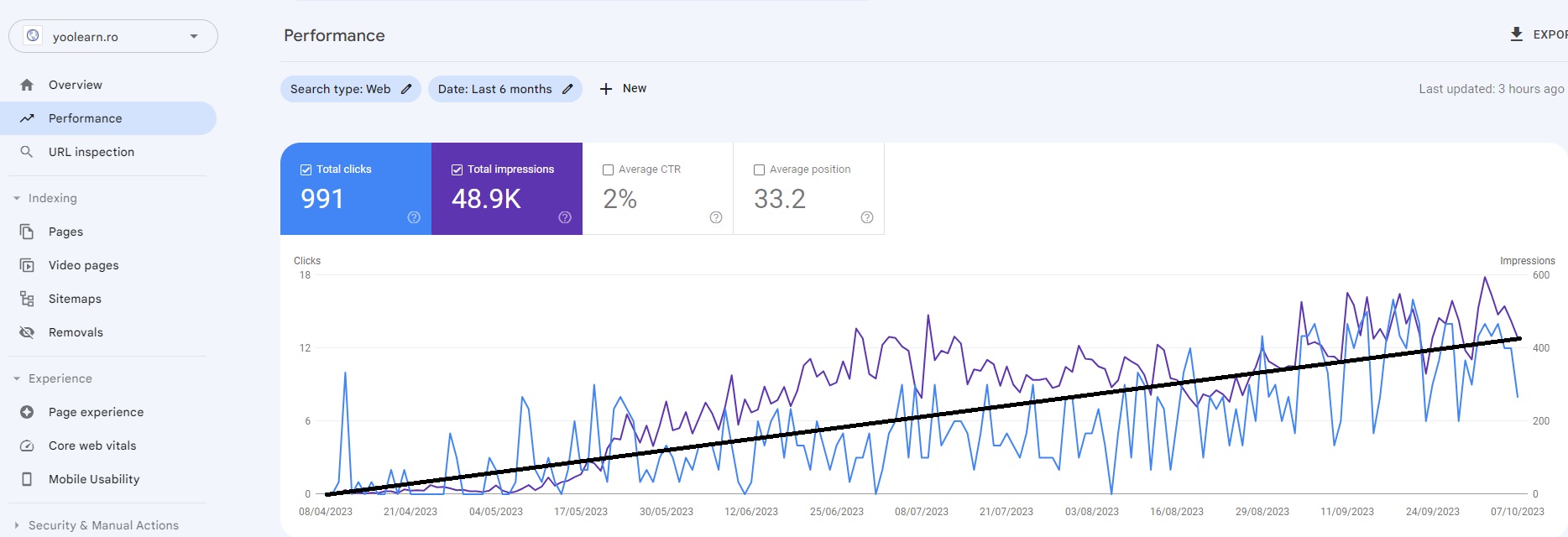Open the Overview menu item
This screenshot has width=1568, height=537.
pyautogui.click(x=76, y=85)
